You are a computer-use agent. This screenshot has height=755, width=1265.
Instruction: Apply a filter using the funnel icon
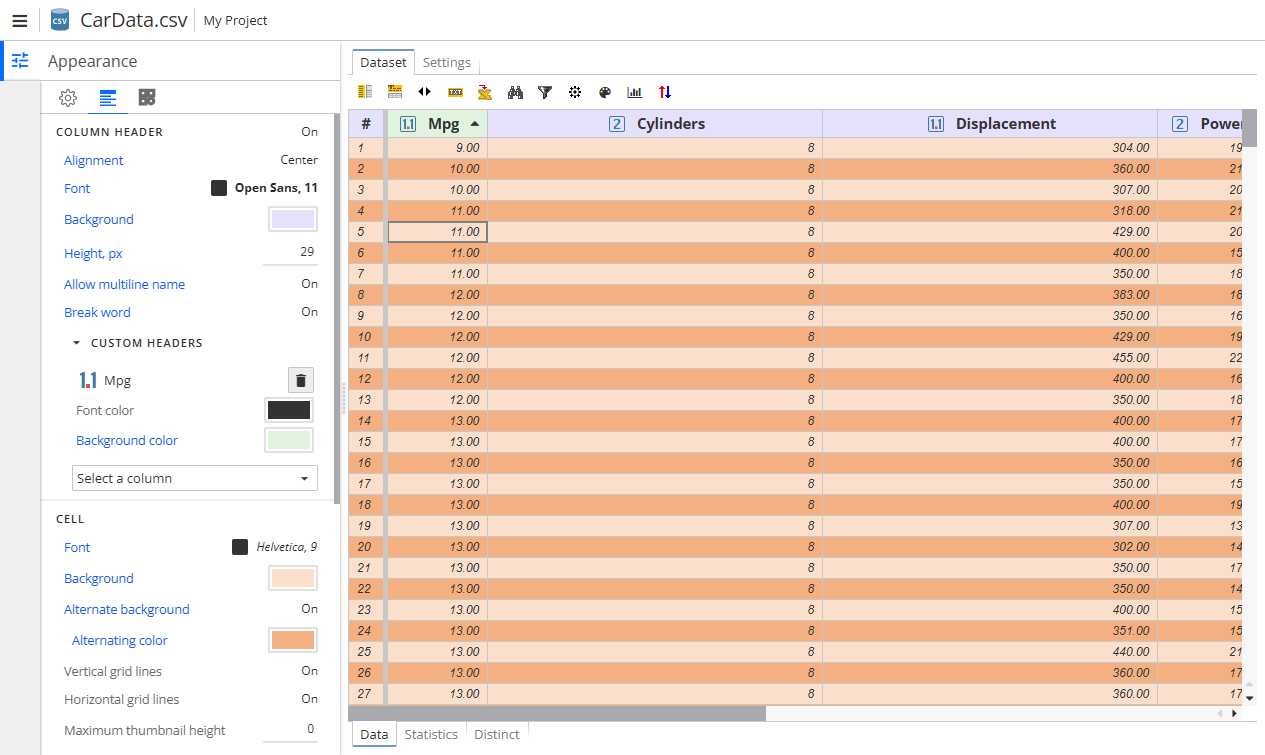click(x=545, y=92)
